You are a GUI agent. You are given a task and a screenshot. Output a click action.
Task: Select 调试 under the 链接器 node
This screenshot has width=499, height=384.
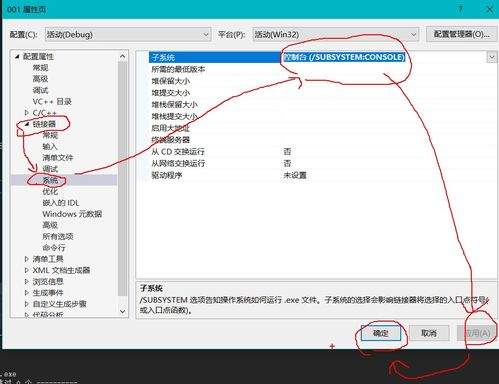50,169
